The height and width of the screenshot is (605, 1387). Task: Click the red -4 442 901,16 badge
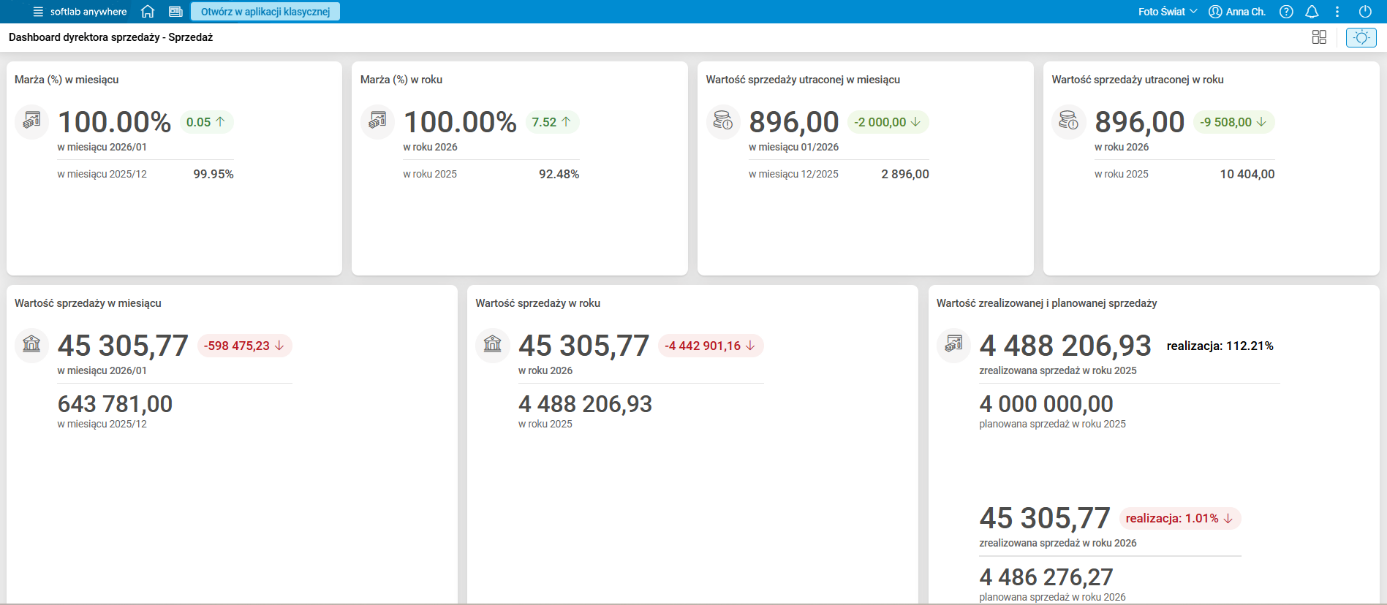pos(710,345)
